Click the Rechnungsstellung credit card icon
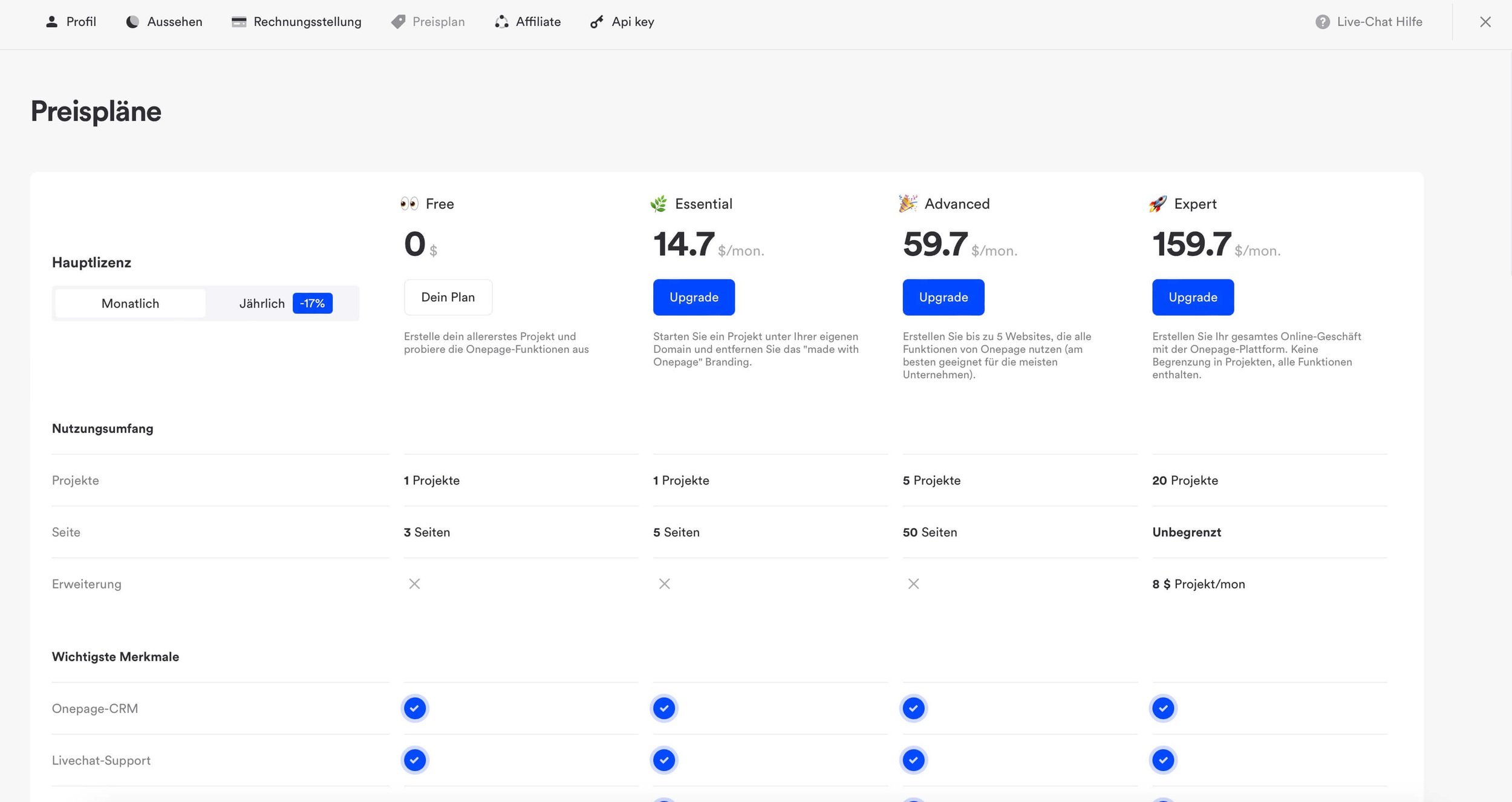Viewport: 1512px width, 802px height. 239,22
